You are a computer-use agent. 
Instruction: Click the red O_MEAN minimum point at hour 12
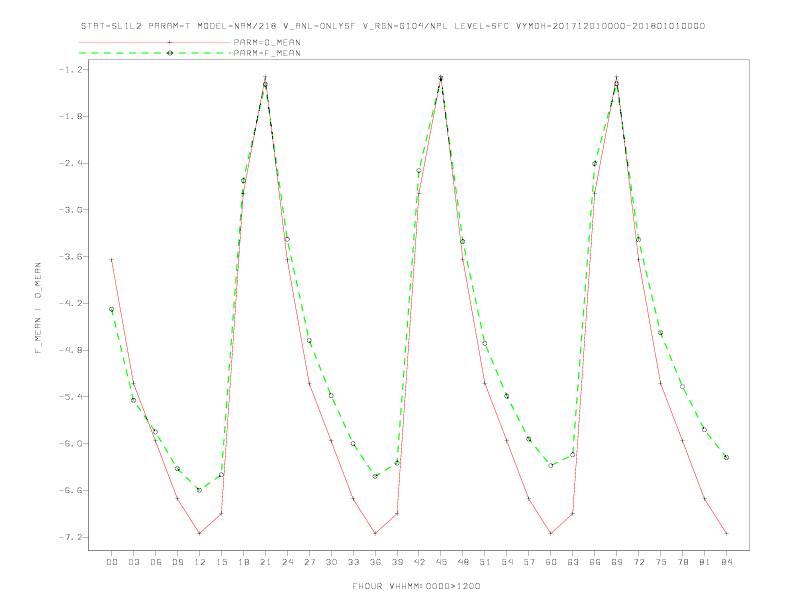[x=200, y=533]
